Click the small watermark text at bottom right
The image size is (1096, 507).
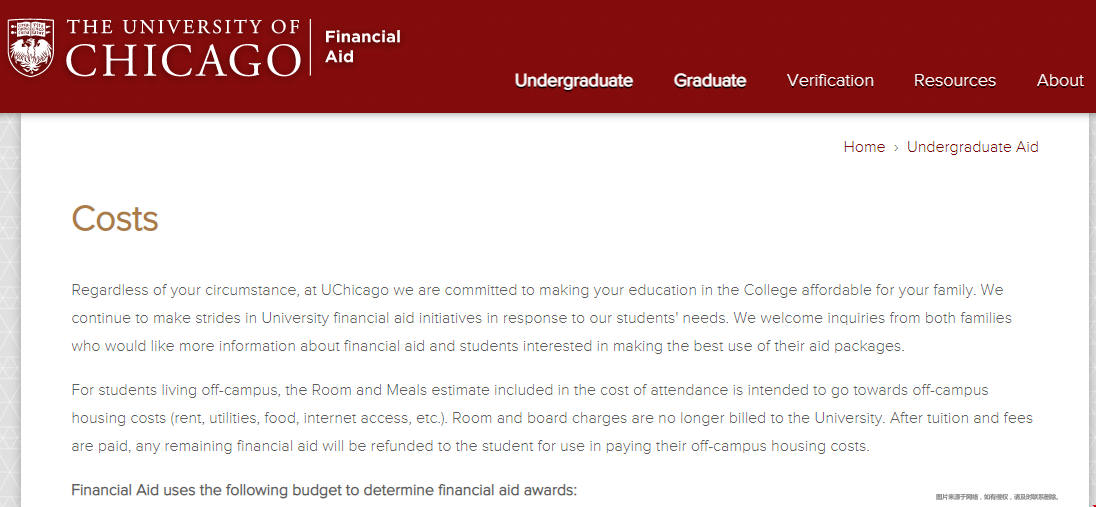pyautogui.click(x=997, y=497)
